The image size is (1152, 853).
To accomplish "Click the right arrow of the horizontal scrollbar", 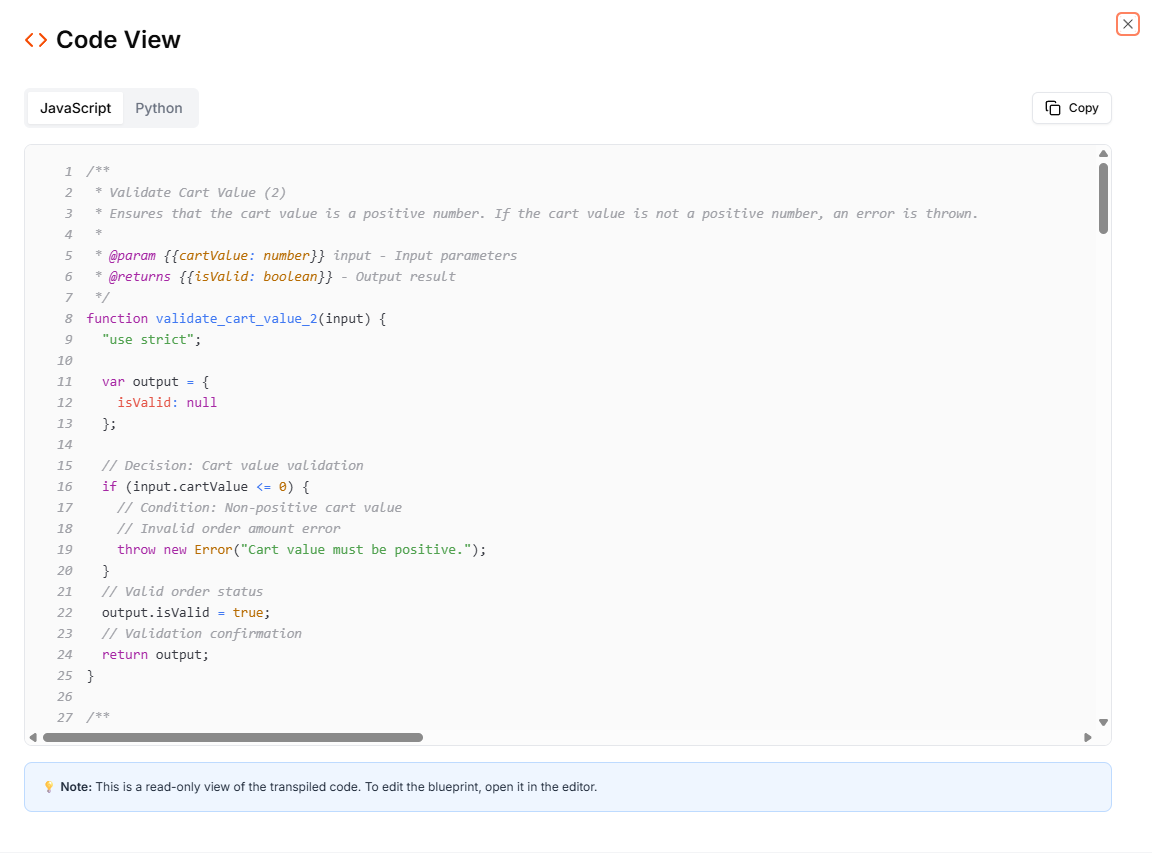I will (x=1088, y=737).
